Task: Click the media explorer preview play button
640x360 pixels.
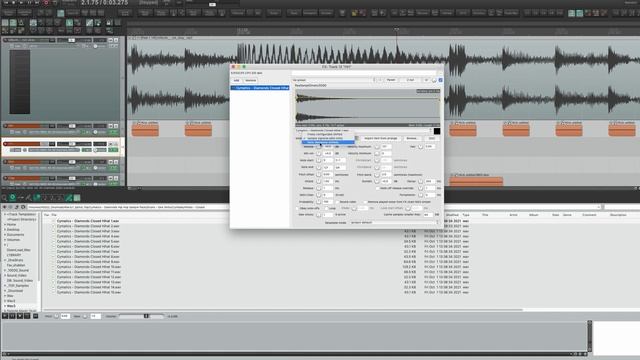Action: [5, 316]
